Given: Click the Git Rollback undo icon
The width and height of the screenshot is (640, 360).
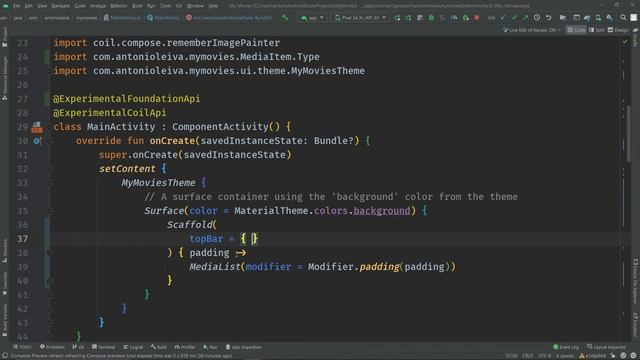Looking at the screenshot, I should (549, 18).
